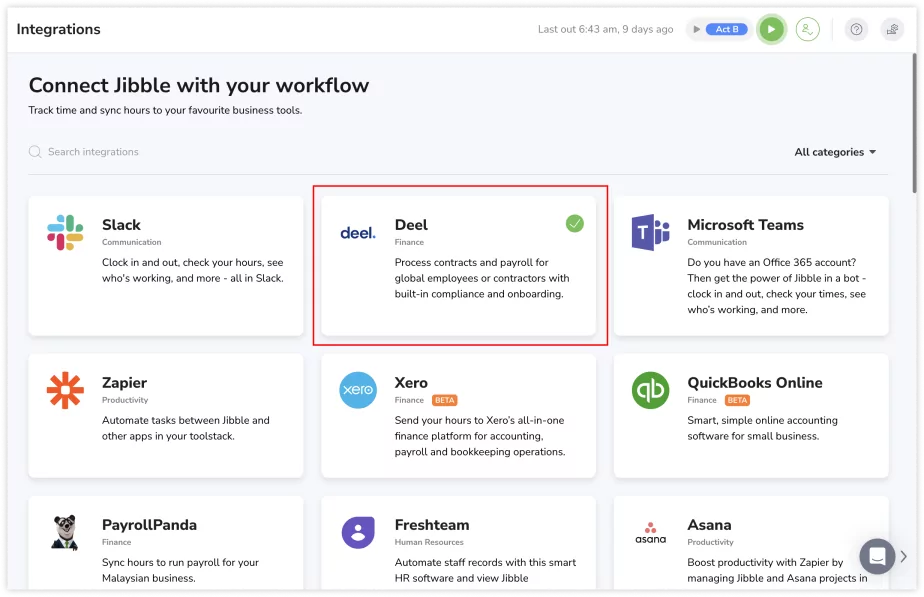Click Deel description 'Process contracts and payroll' text
This screenshot has height=597, width=924.
(x=482, y=278)
